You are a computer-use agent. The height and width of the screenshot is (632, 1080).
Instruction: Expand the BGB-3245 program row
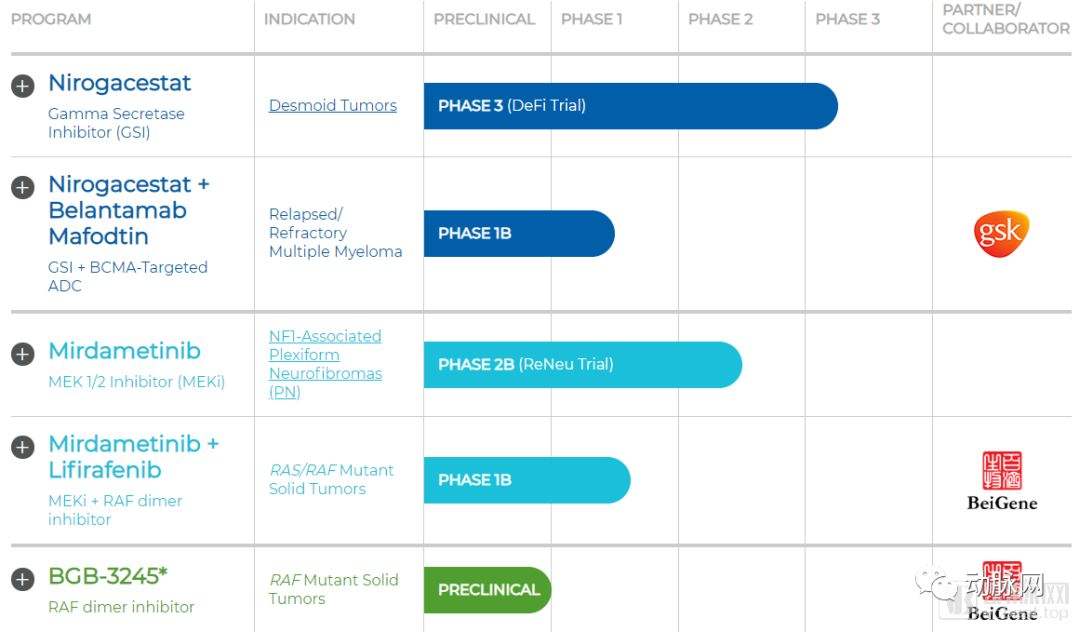[x=22, y=579]
